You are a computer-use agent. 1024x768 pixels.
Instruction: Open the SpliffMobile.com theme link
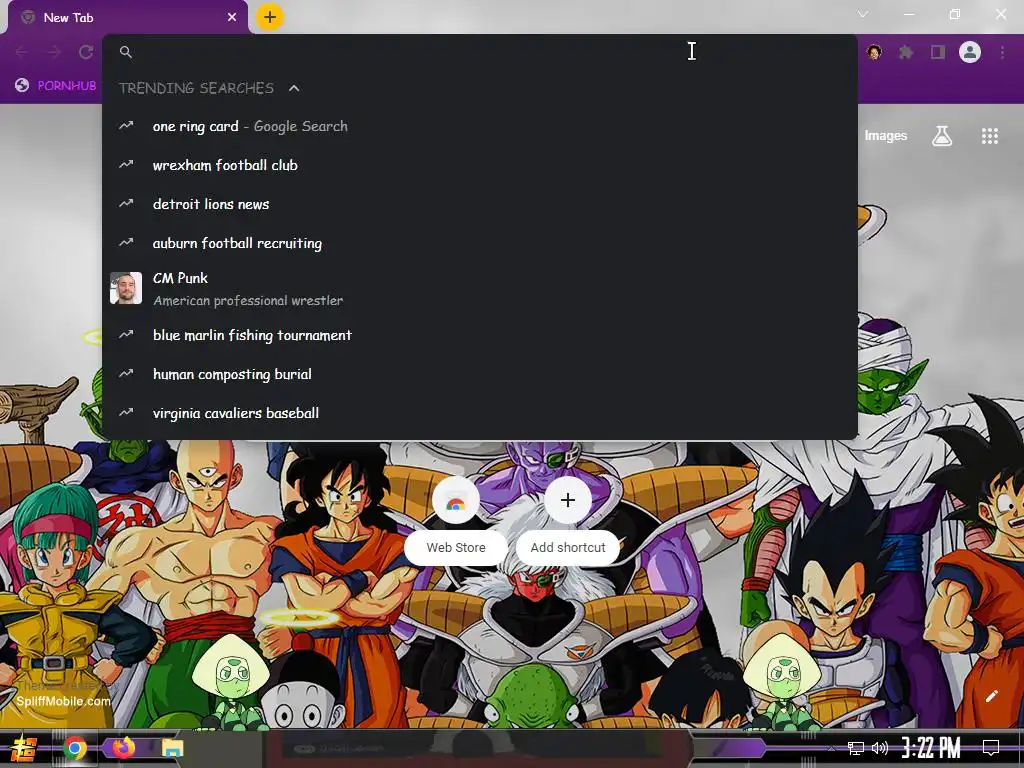[x=63, y=701]
